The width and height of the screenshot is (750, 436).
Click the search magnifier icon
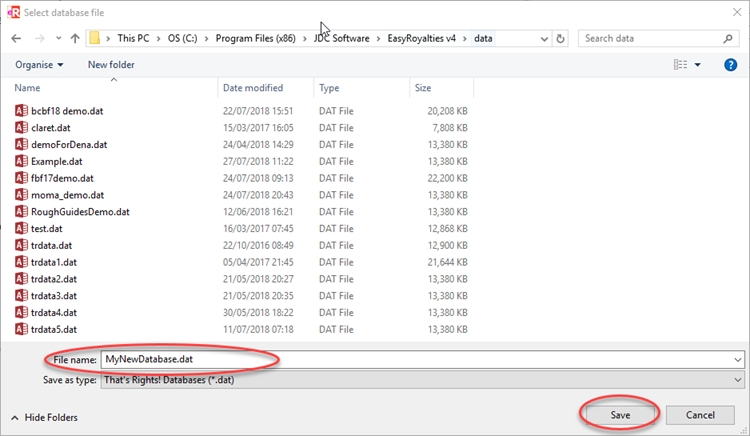coord(728,39)
